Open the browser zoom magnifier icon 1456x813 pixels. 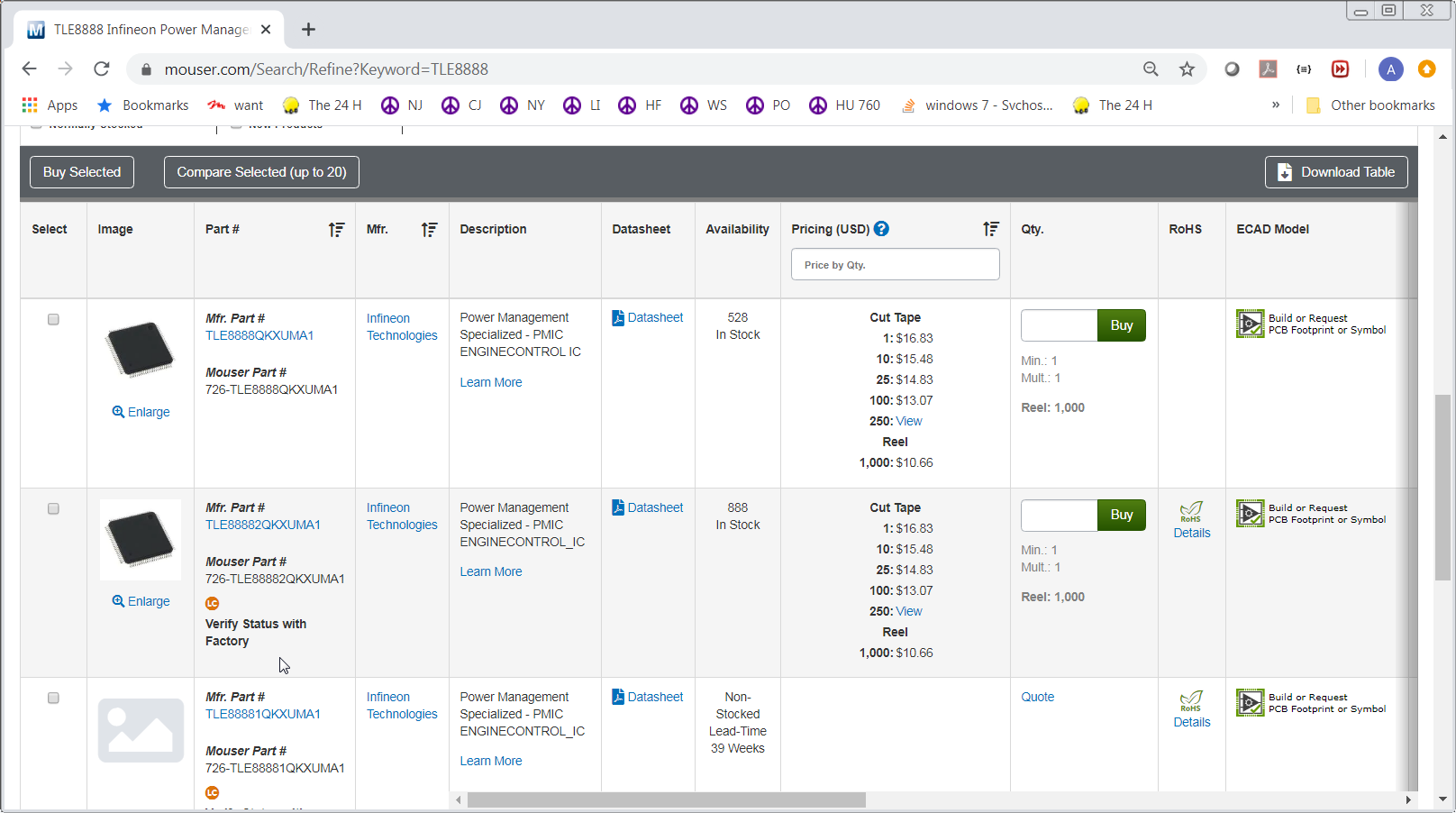click(1151, 69)
